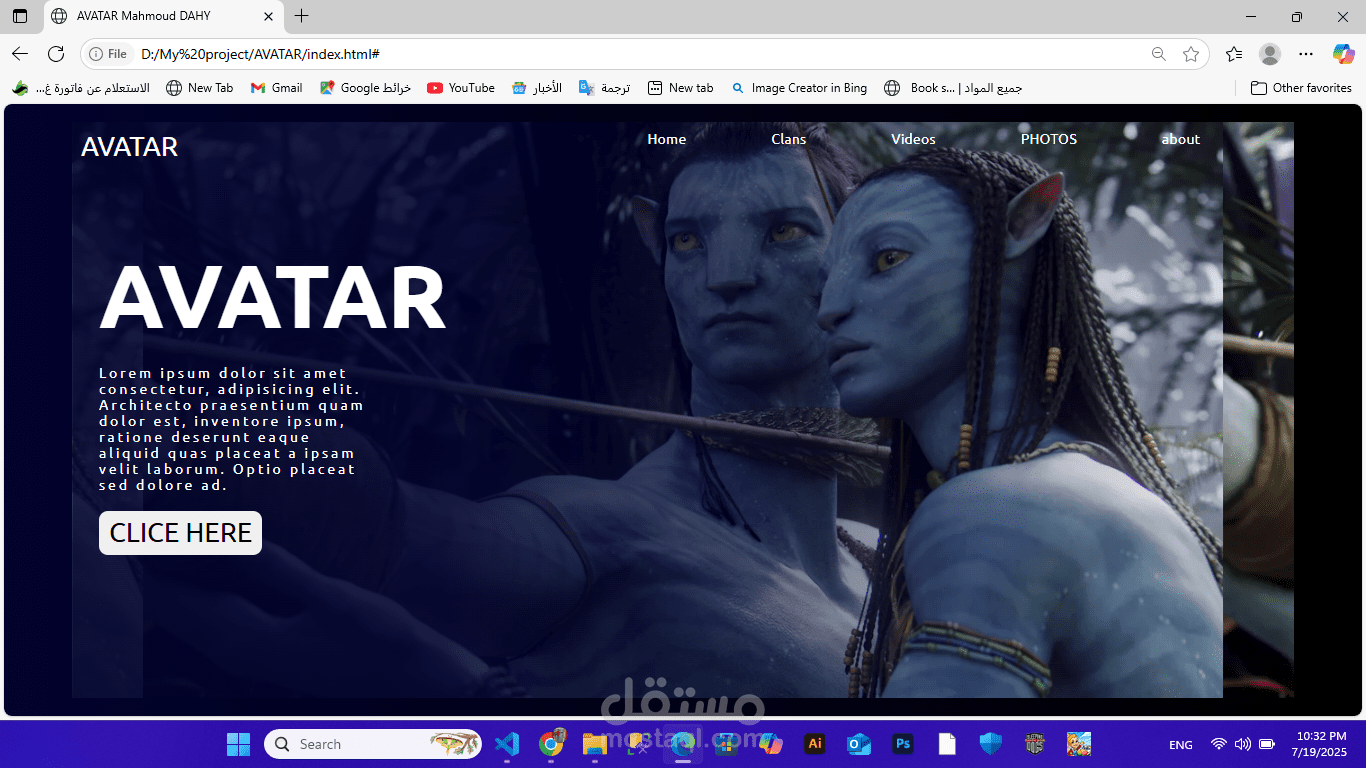Reload the page with refresh icon
This screenshot has width=1366, height=768.
(56, 54)
